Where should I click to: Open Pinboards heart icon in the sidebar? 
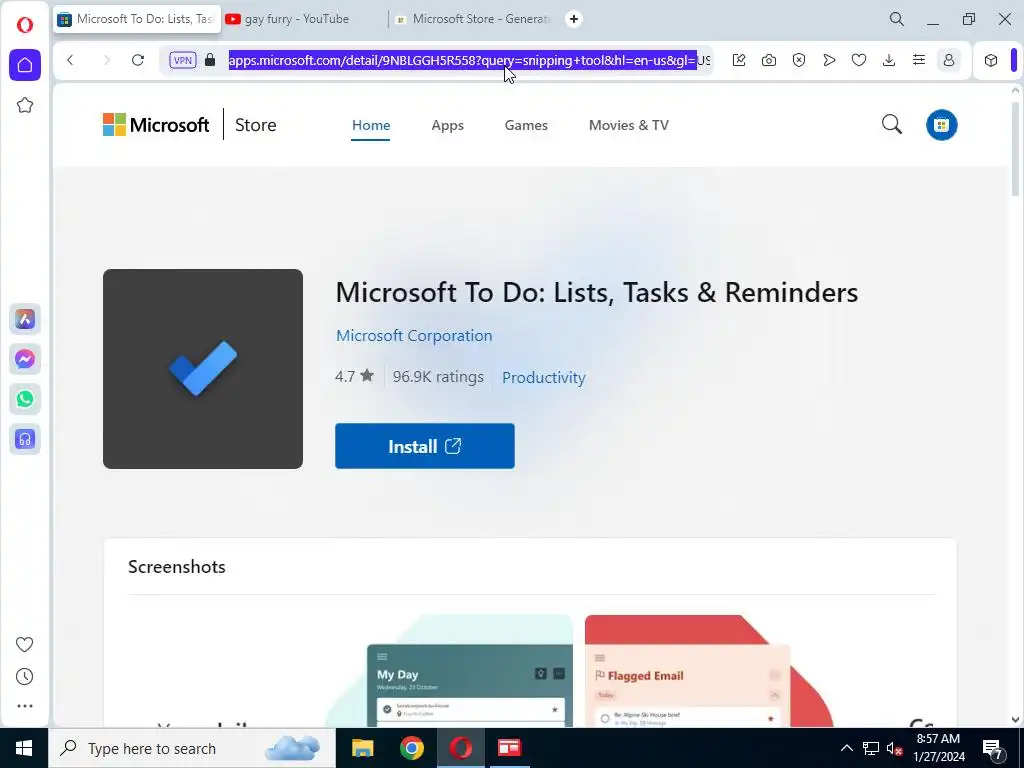(x=24, y=645)
